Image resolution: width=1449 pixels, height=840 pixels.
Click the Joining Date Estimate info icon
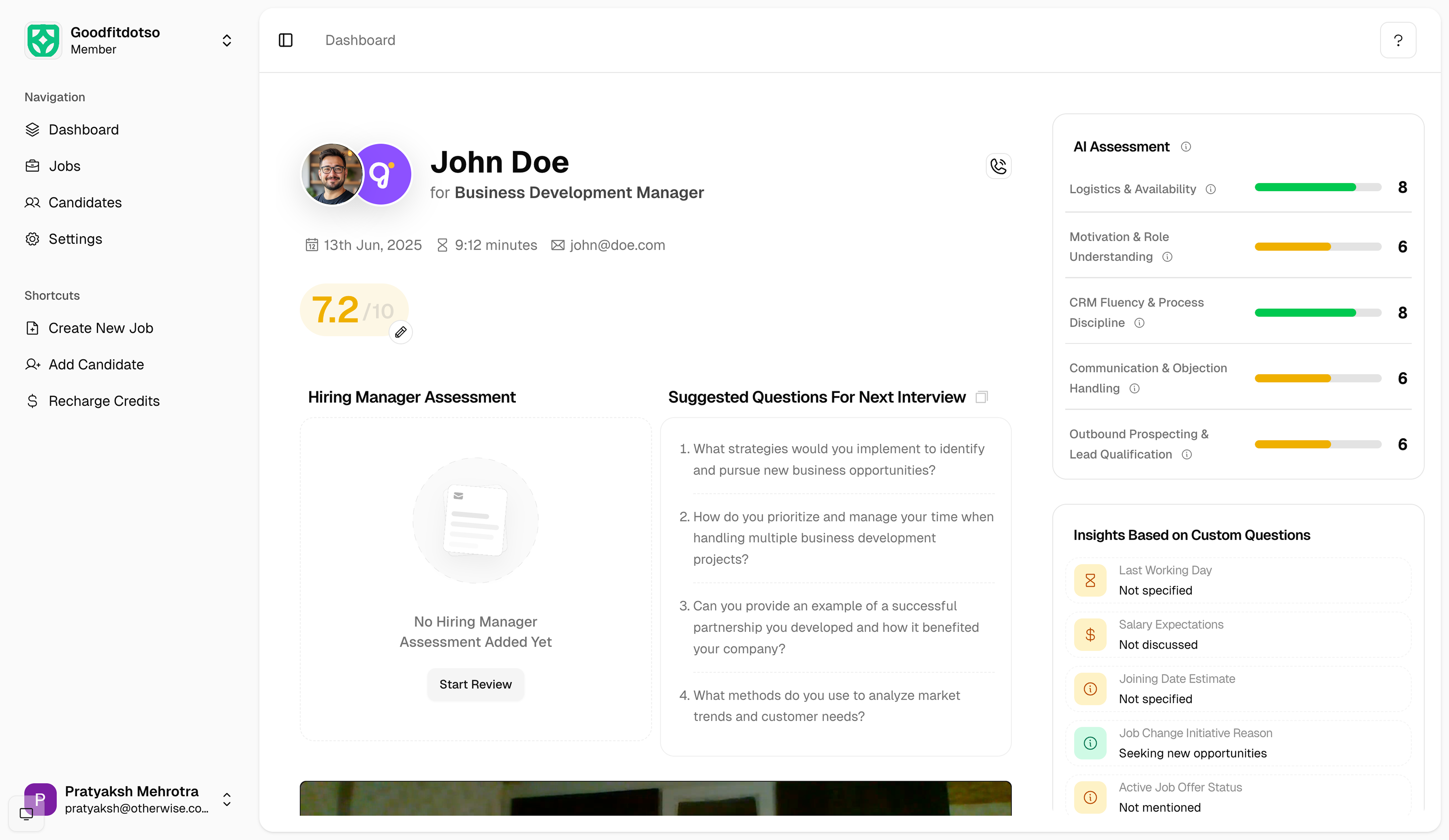coord(1090,689)
